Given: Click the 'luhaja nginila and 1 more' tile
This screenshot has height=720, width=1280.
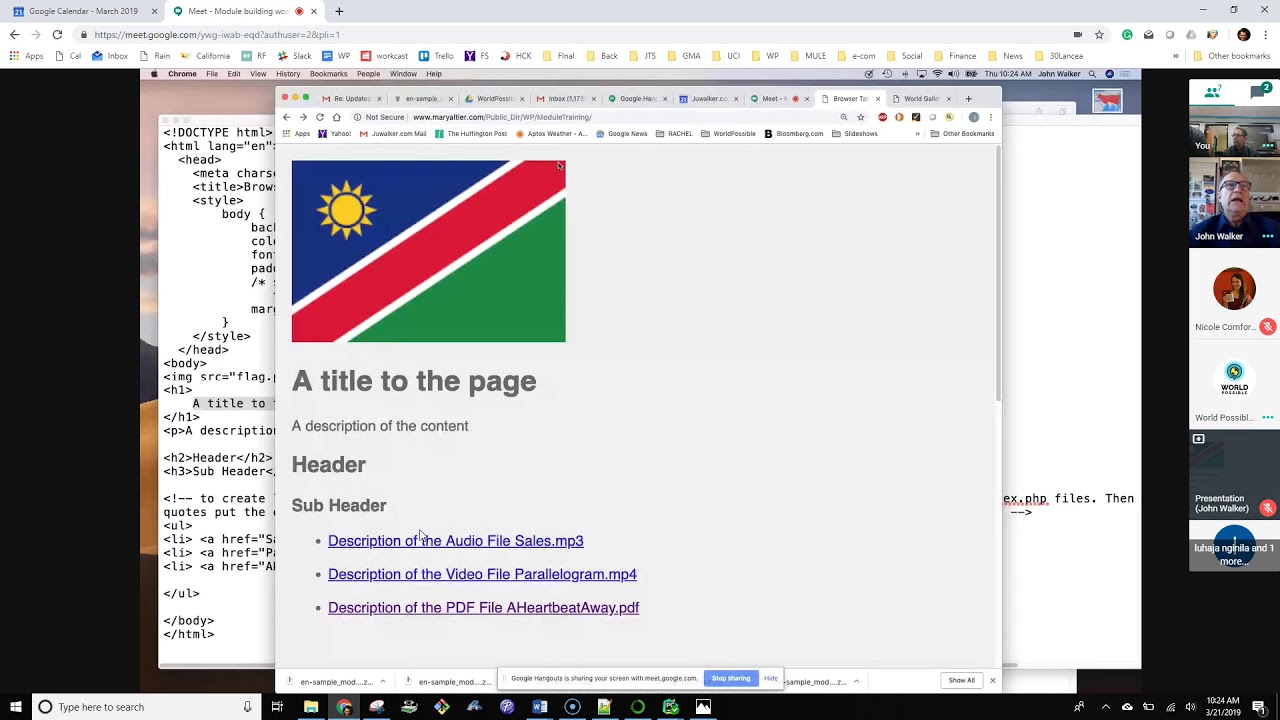Looking at the screenshot, I should [x=1234, y=548].
